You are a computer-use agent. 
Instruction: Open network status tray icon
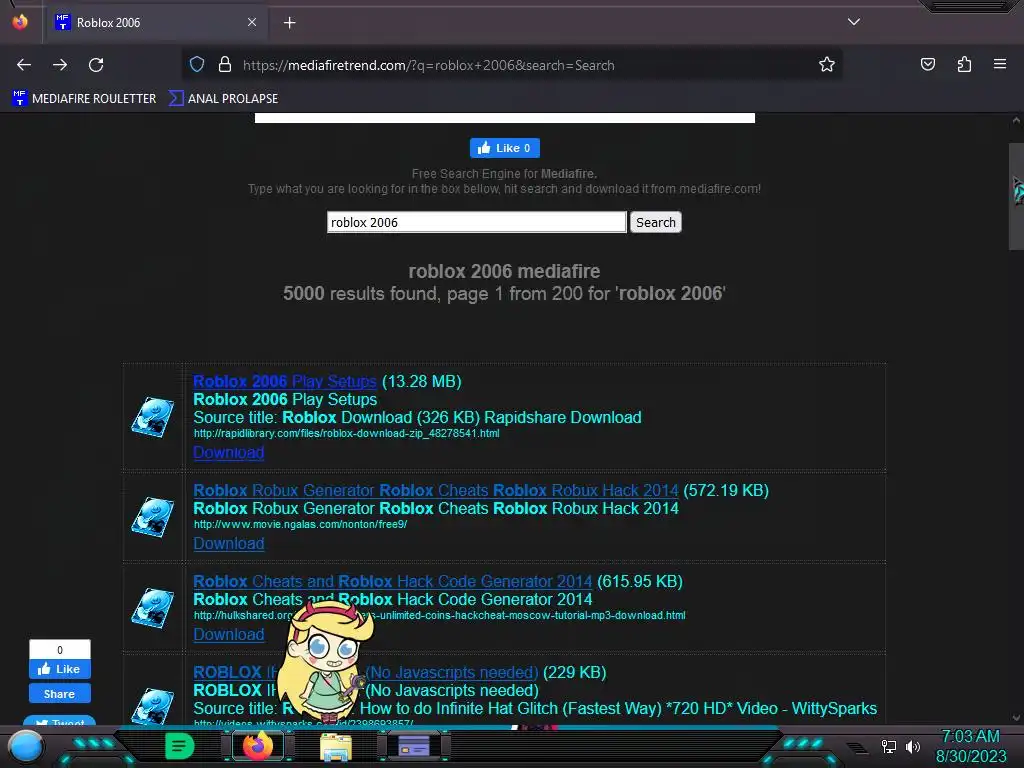(889, 746)
